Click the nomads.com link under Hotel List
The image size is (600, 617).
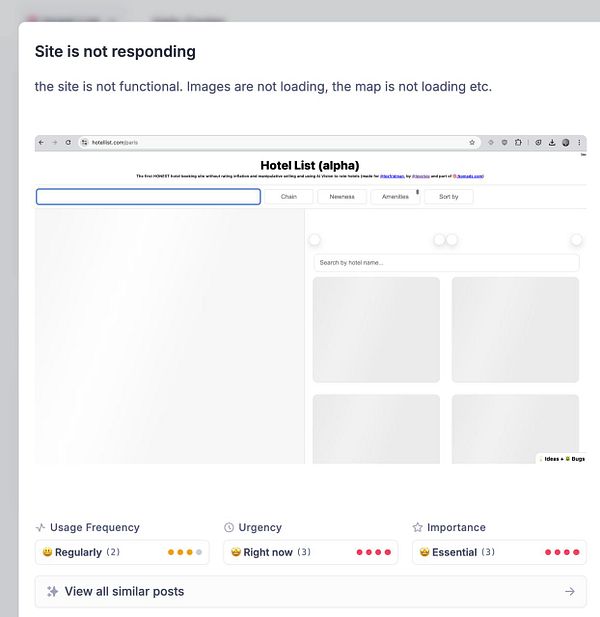point(469,176)
